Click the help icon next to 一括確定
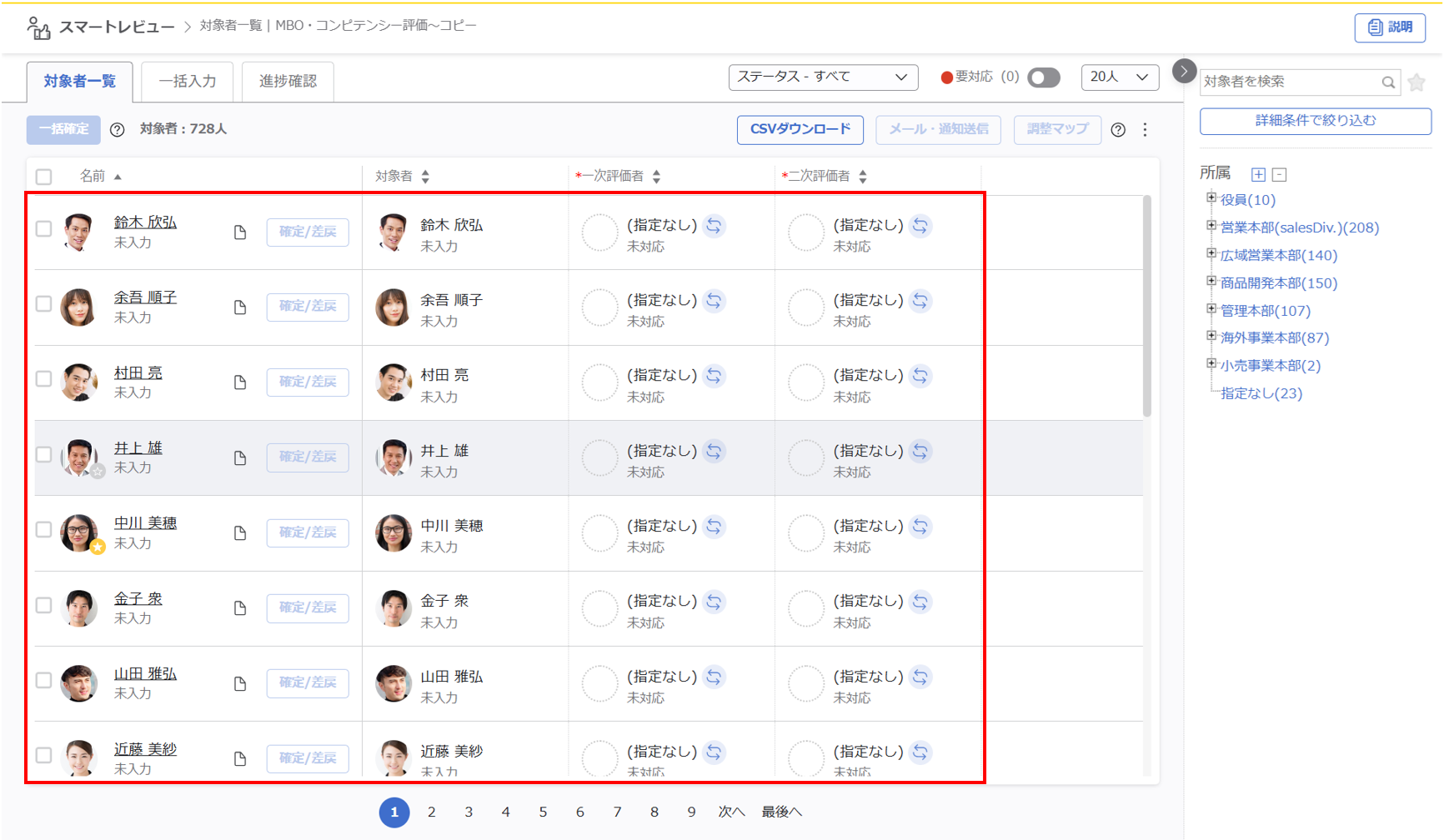 pyautogui.click(x=118, y=129)
